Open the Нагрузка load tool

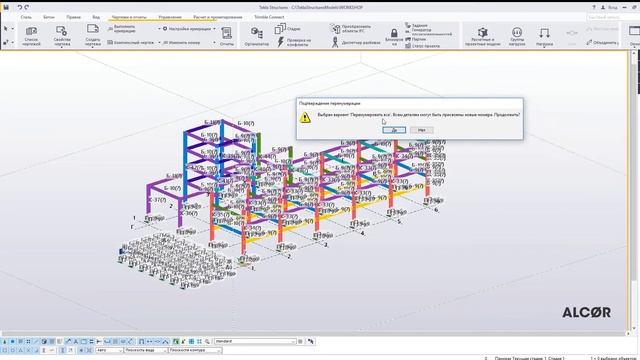[x=544, y=37]
